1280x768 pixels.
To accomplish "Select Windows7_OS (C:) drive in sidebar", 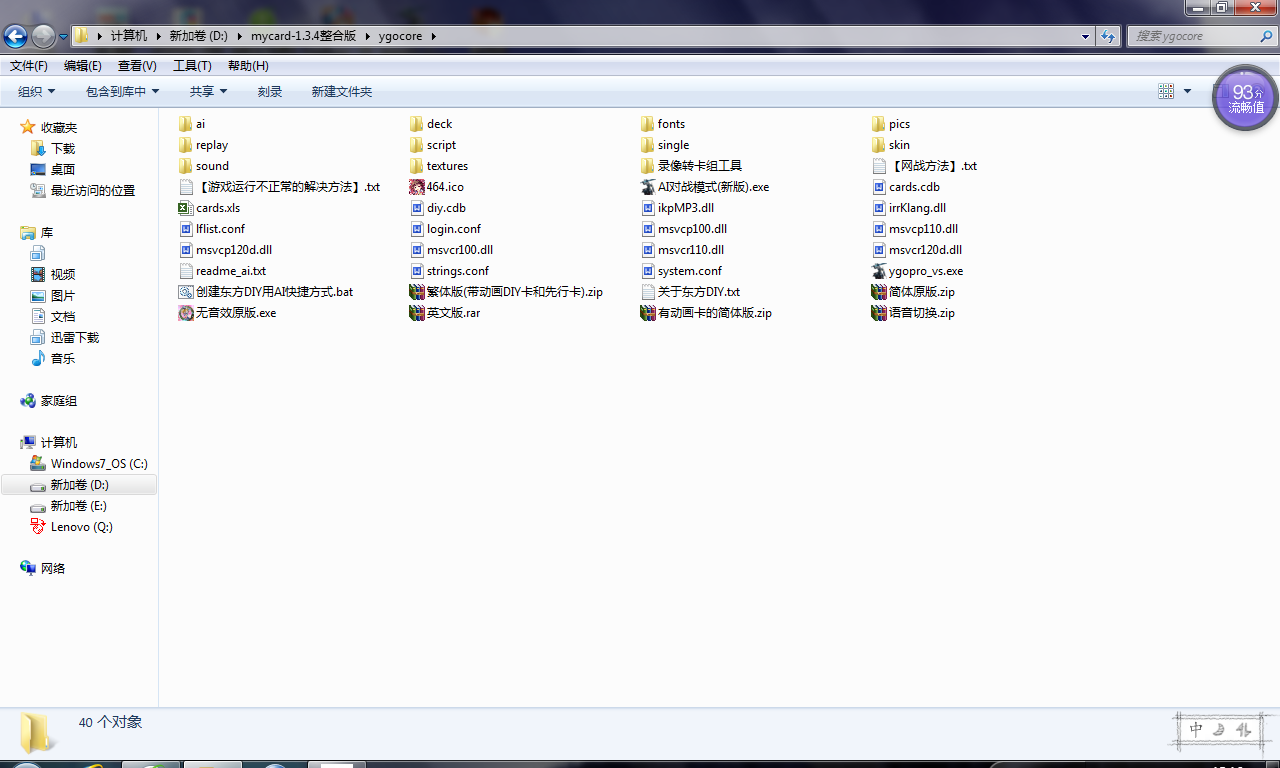I will (x=98, y=464).
